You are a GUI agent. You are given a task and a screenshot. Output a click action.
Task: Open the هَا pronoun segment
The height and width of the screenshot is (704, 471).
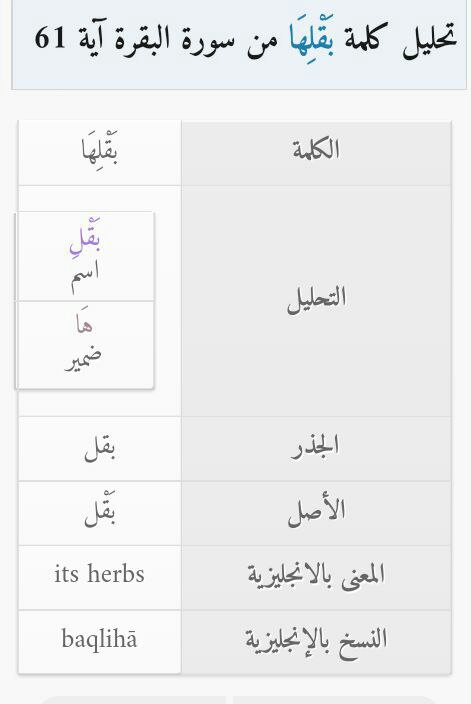click(85, 324)
